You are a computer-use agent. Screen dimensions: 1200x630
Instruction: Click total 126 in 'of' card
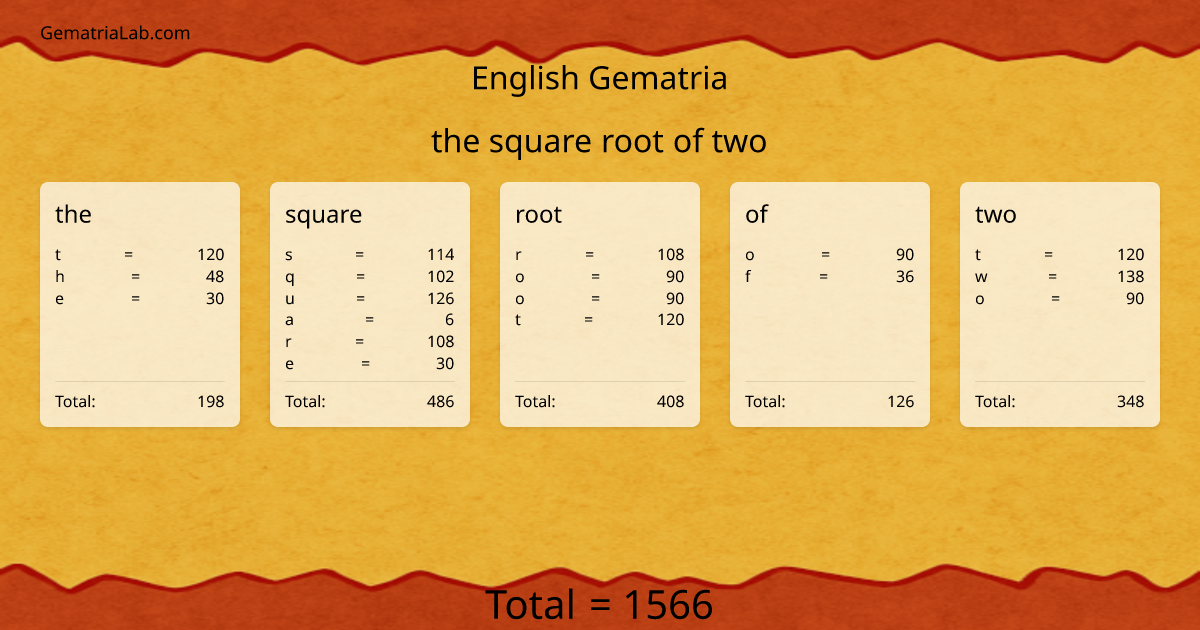tap(901, 402)
